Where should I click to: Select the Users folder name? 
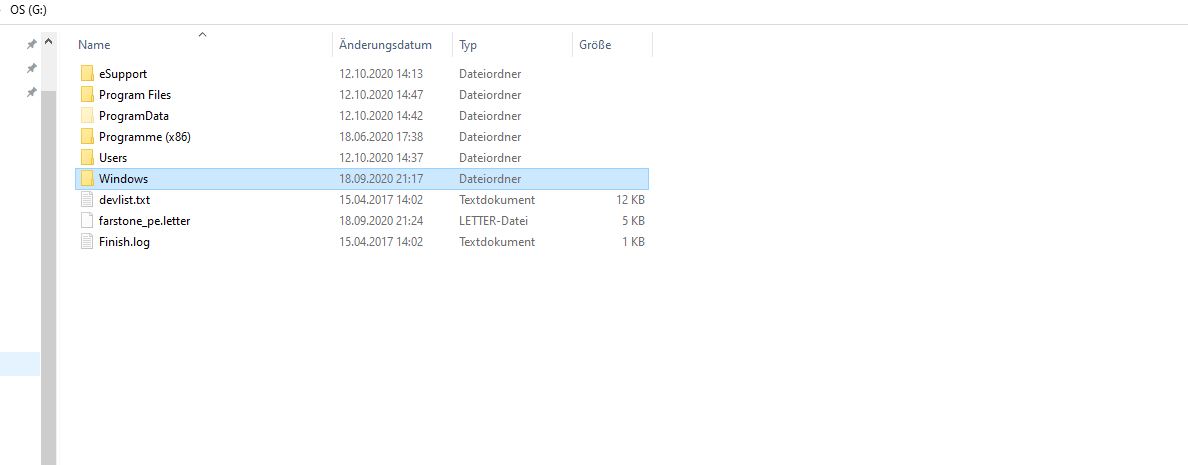[113, 158]
